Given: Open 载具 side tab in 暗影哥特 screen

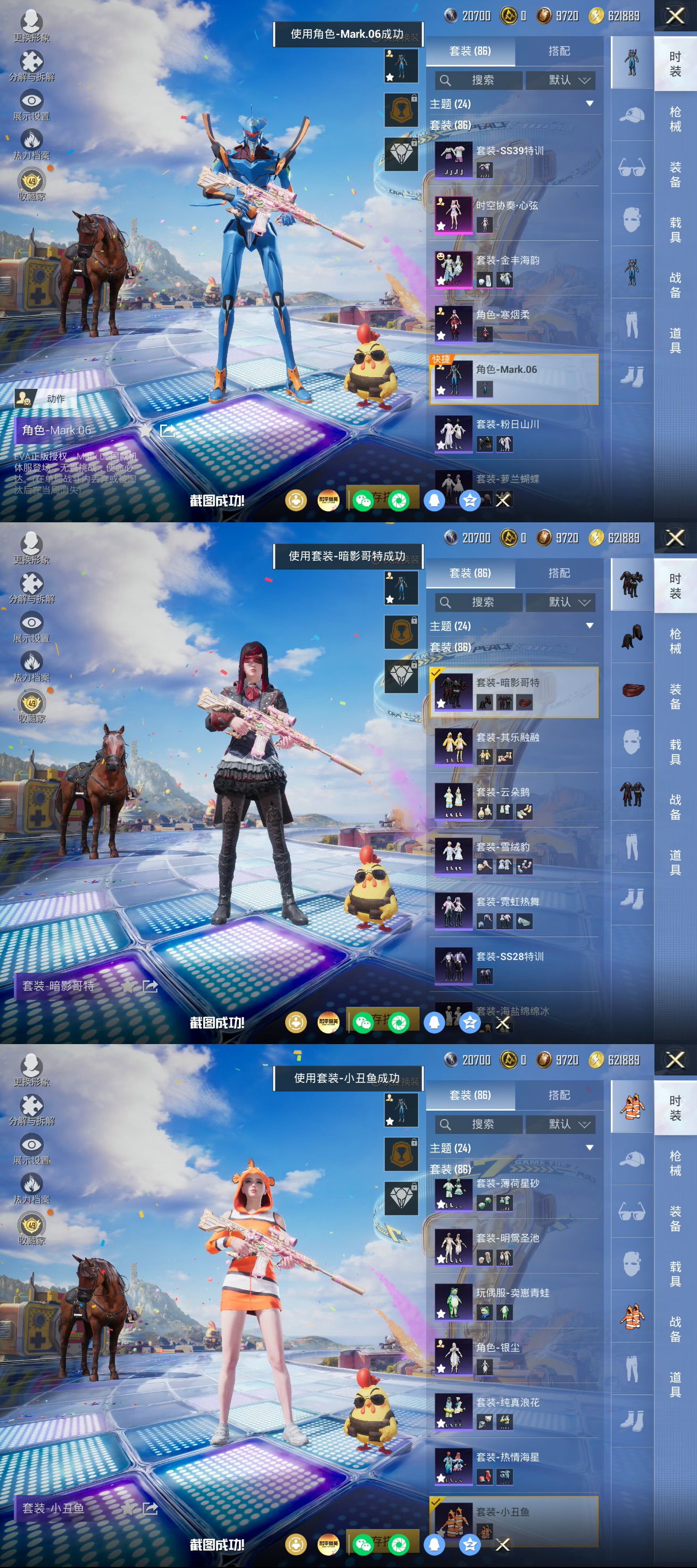Looking at the screenshot, I should (675, 752).
